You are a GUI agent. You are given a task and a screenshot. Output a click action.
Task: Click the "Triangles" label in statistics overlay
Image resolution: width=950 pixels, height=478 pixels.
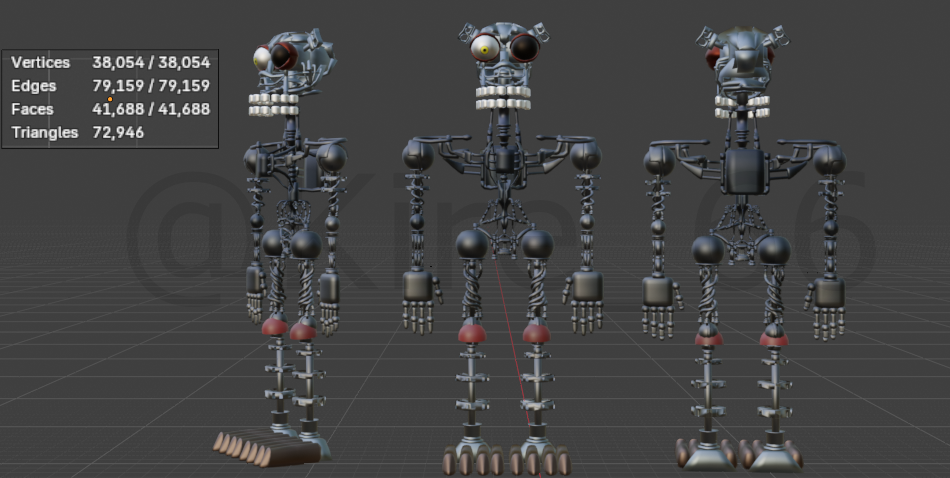coord(45,133)
